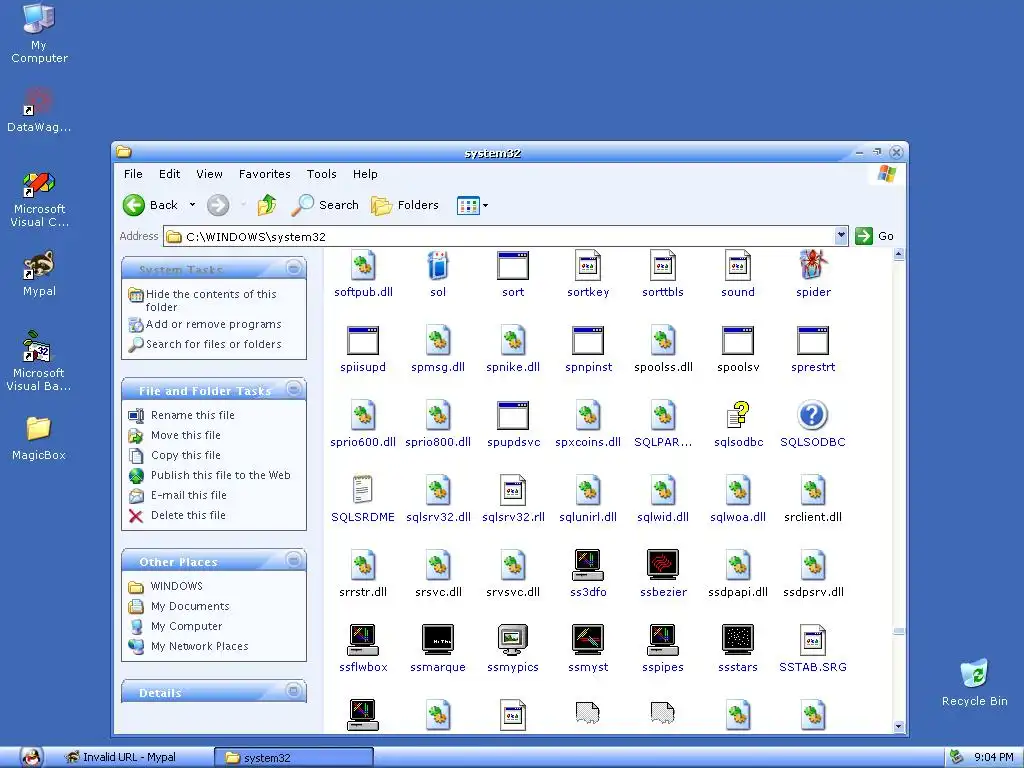
Task: Collapse the Details panel
Action: coord(294,690)
